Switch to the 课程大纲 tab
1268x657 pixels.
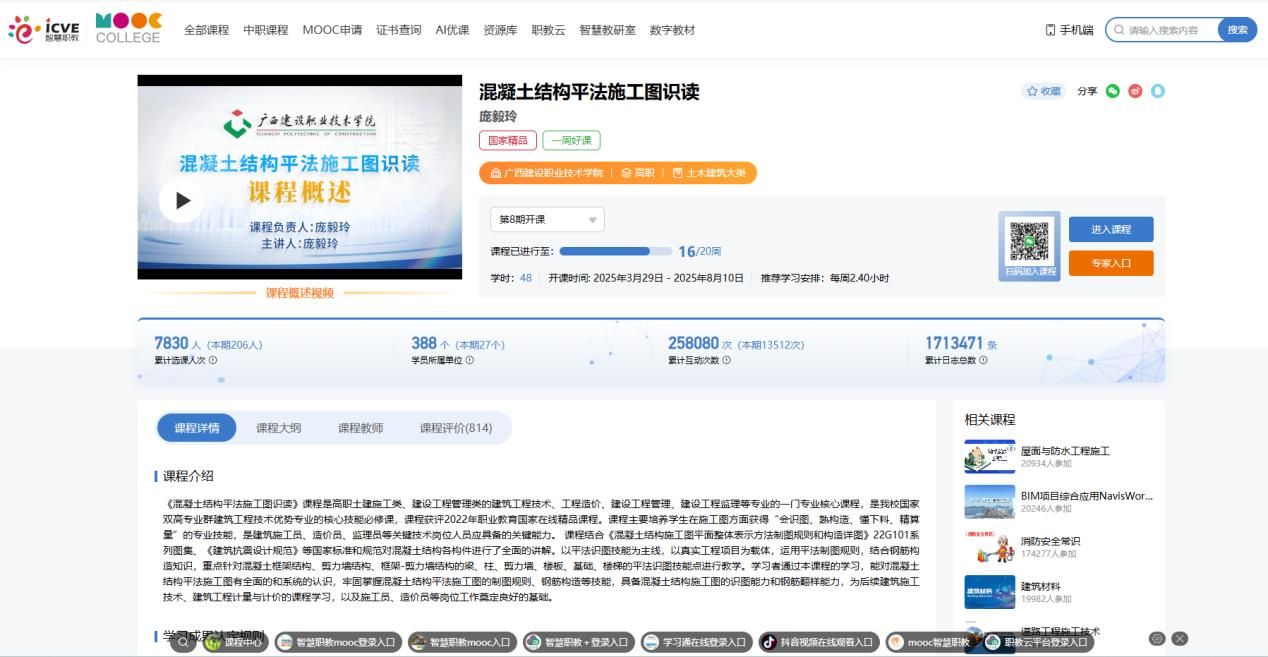click(278, 428)
